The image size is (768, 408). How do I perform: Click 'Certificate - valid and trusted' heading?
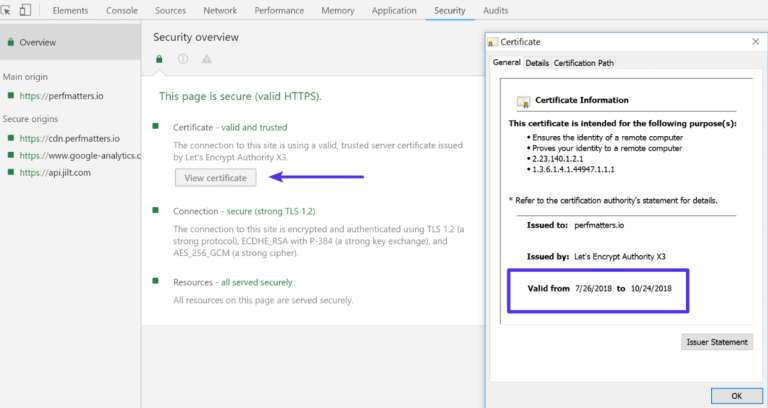point(230,127)
